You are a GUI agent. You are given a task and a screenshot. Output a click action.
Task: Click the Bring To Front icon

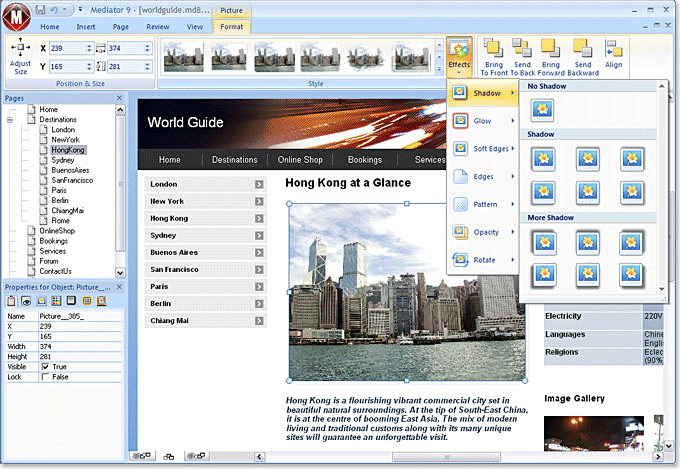pos(492,47)
